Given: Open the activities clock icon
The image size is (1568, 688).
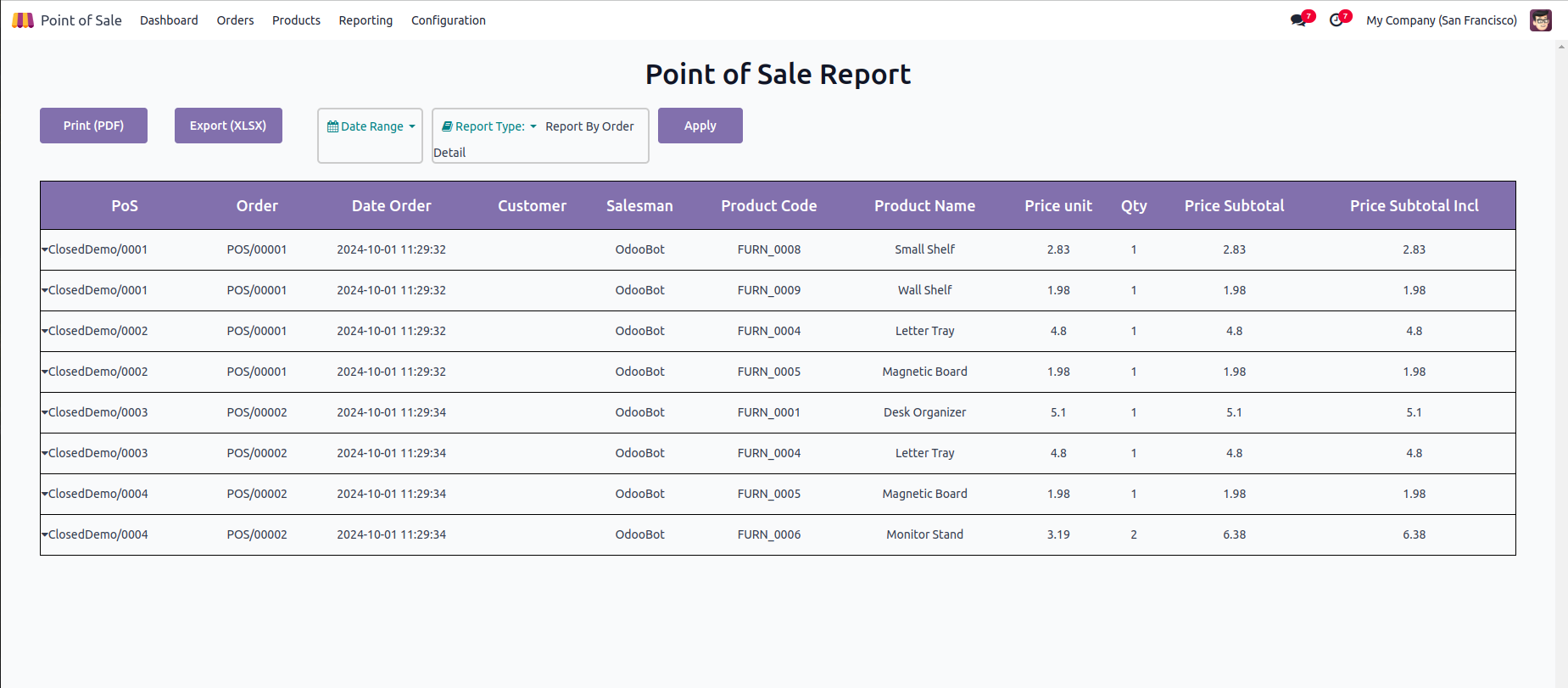Looking at the screenshot, I should click(x=1336, y=20).
